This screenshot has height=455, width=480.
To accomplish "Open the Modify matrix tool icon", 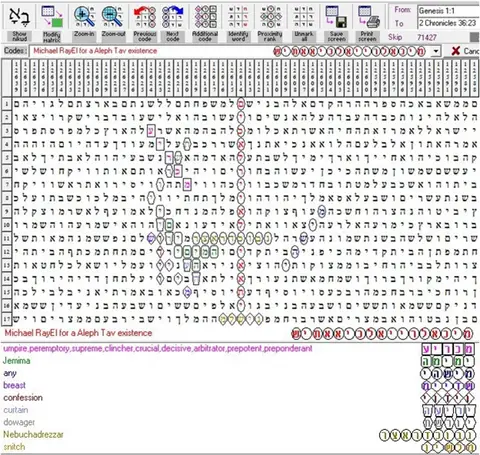I will point(52,17).
